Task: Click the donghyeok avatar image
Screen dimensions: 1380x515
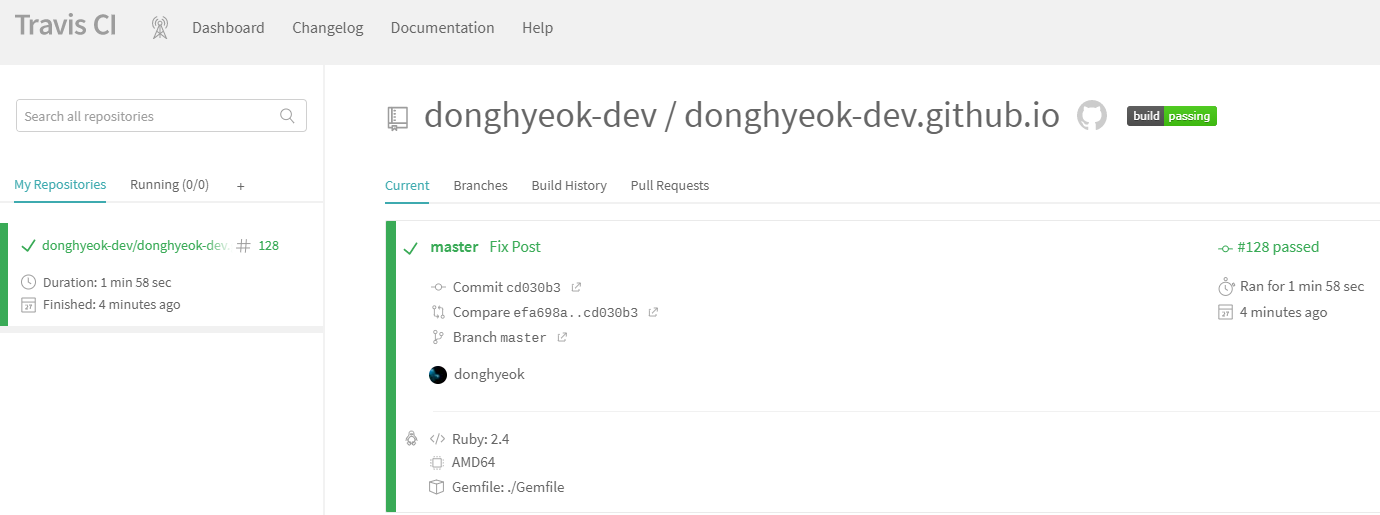Action: pos(438,375)
